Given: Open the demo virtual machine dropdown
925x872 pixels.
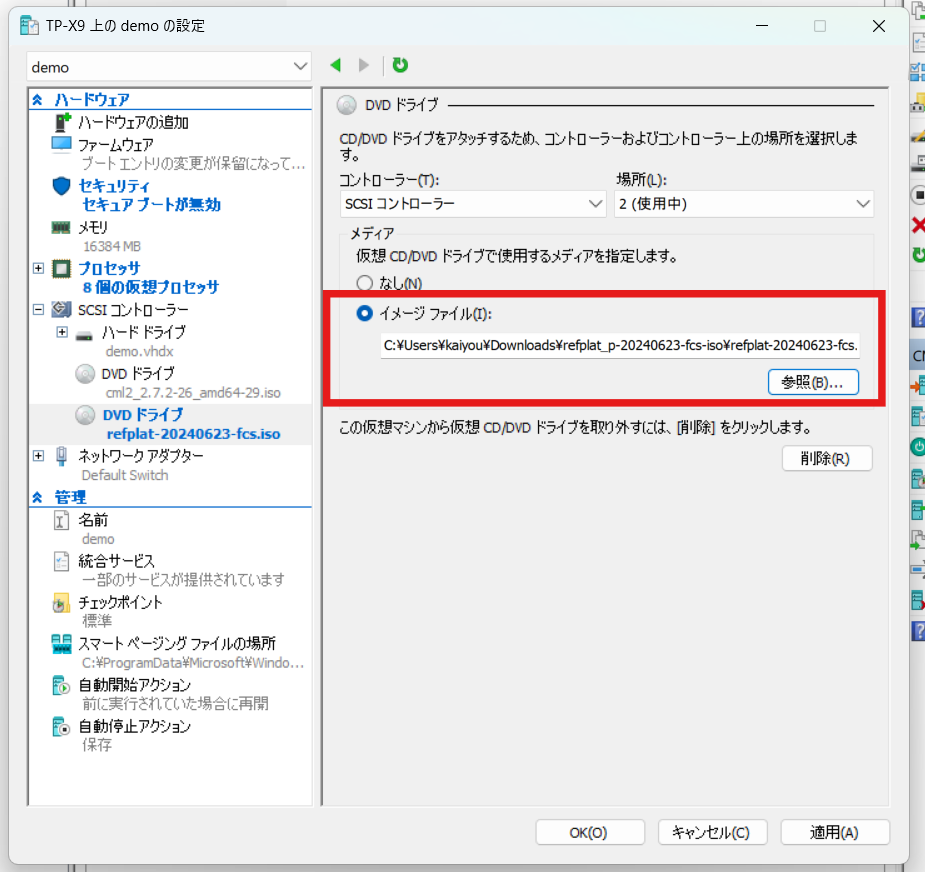Looking at the screenshot, I should [x=169, y=67].
